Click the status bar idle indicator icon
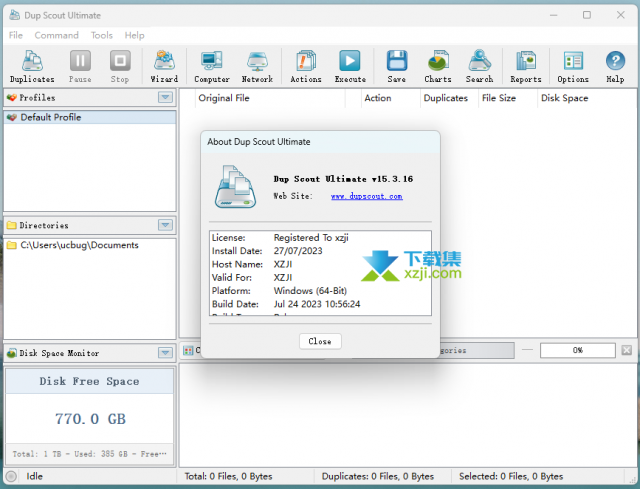The width and height of the screenshot is (640, 489). (11, 476)
